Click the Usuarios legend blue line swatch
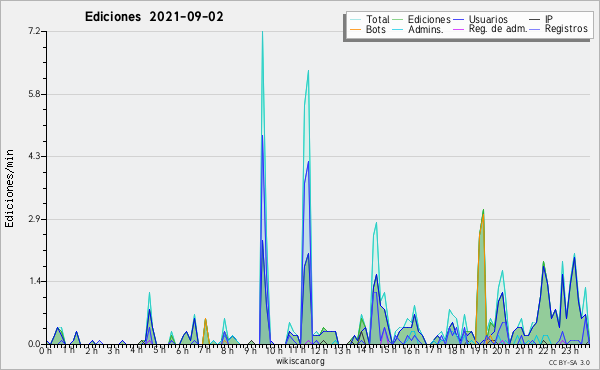Viewport: 600px width, 370px height. (458, 20)
